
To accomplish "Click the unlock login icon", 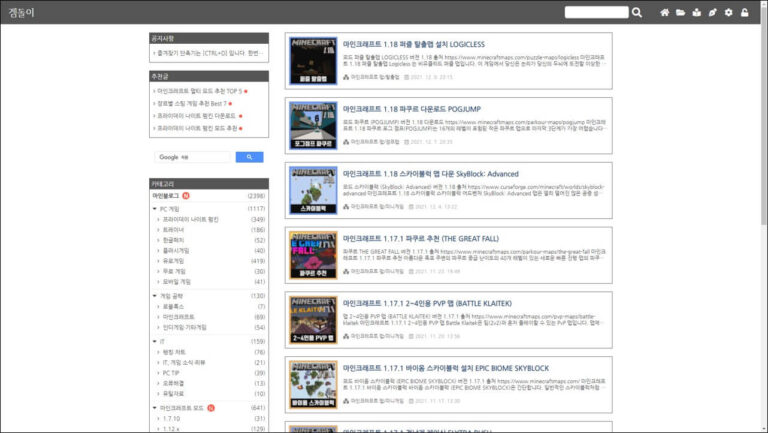I will (x=744, y=12).
